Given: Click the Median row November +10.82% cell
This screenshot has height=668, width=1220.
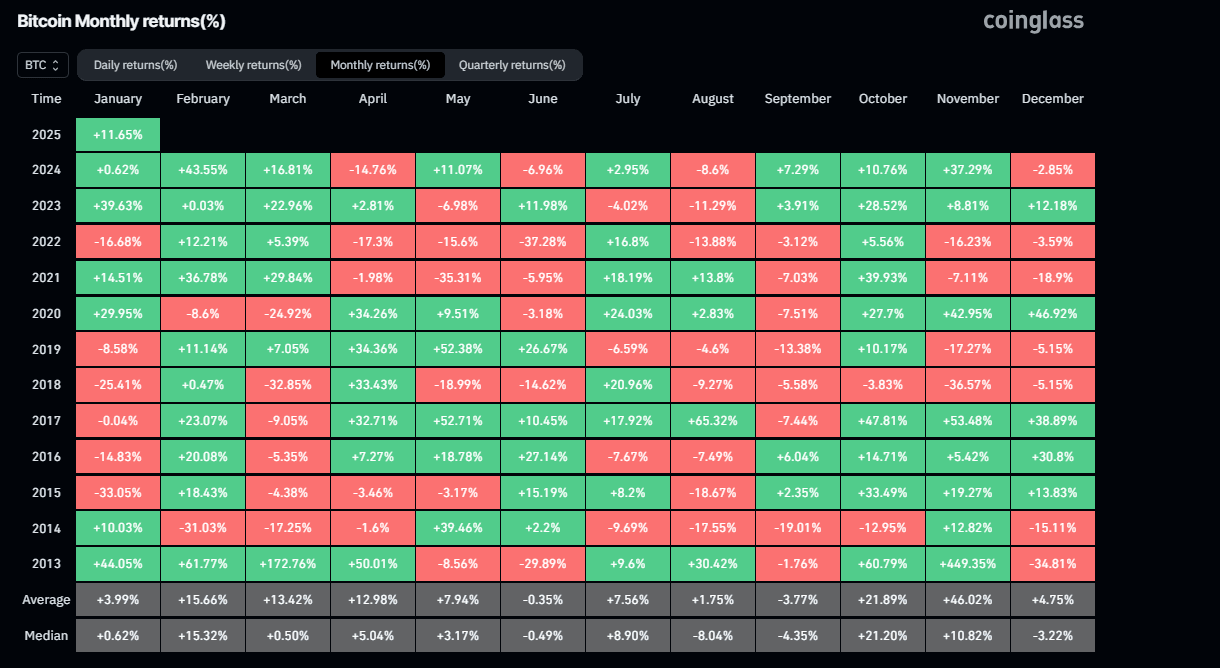Looking at the screenshot, I should tap(967, 635).
